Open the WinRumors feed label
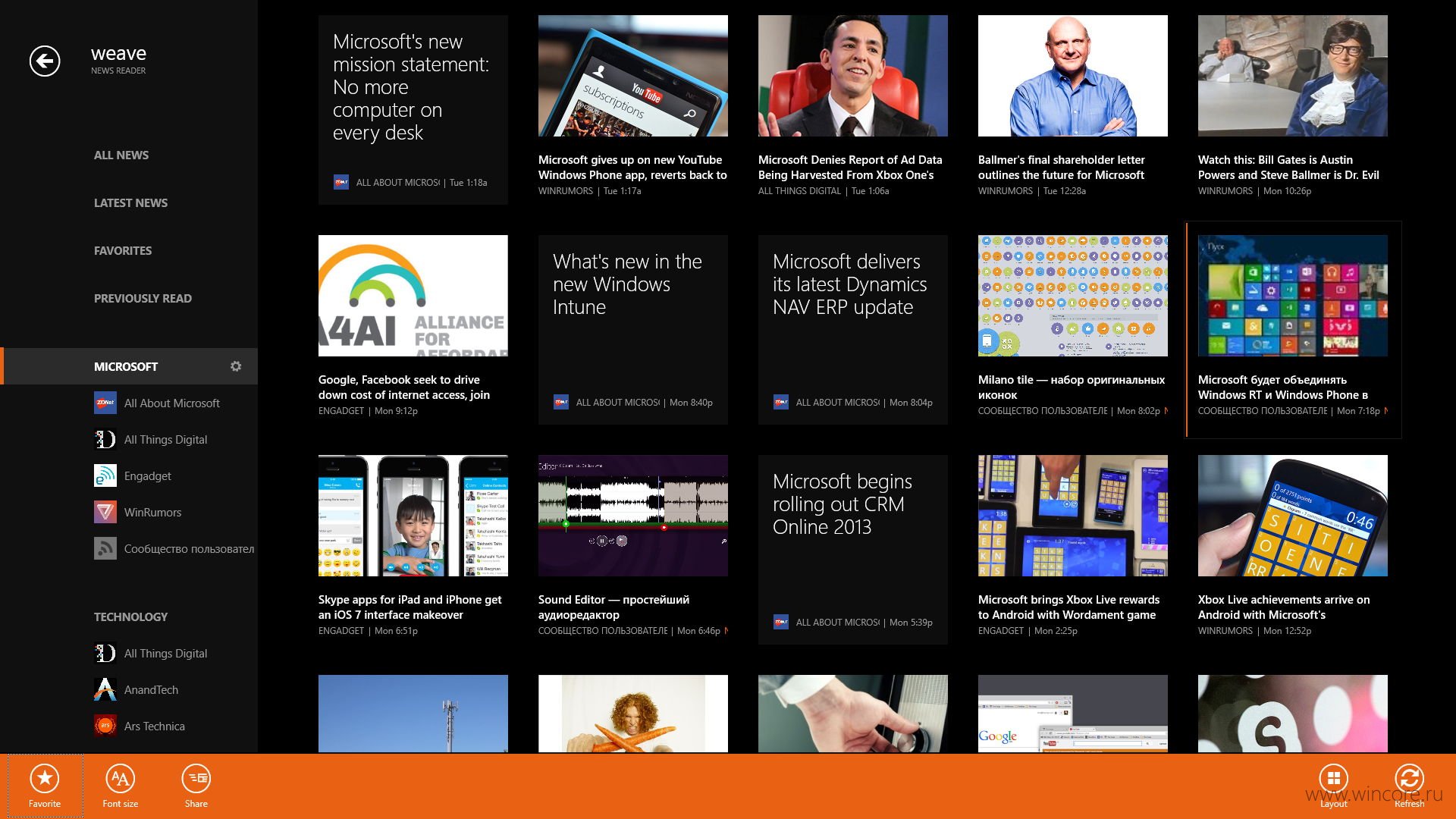The width and height of the screenshot is (1456, 819). coord(152,512)
